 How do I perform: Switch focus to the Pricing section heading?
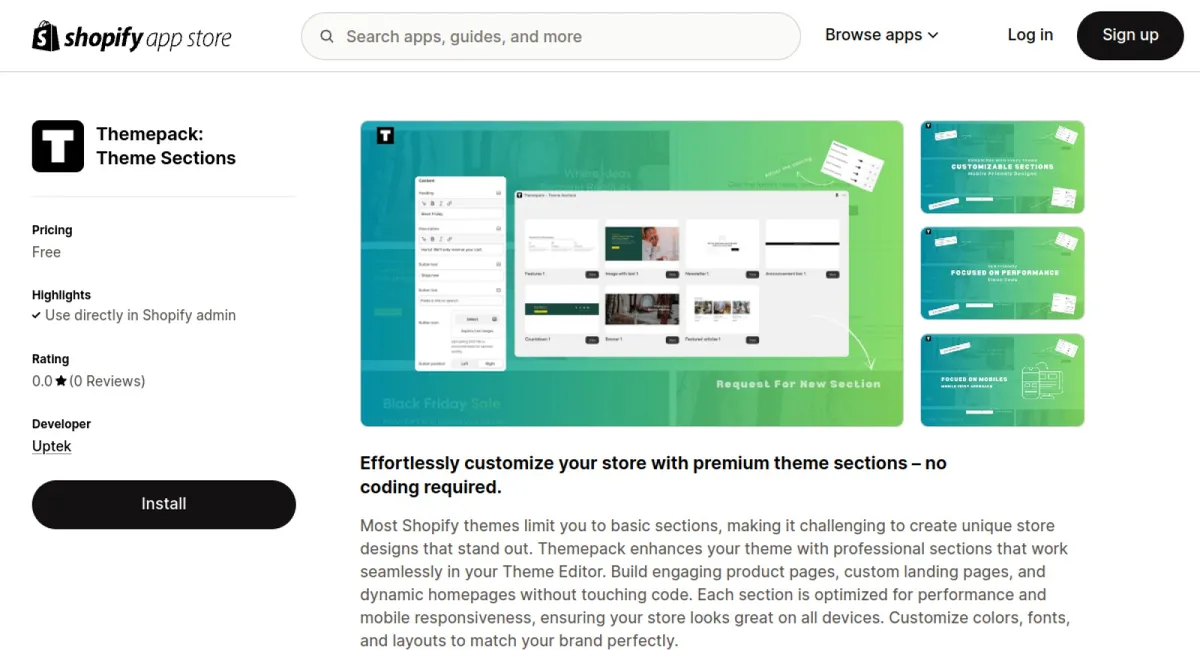click(x=52, y=229)
